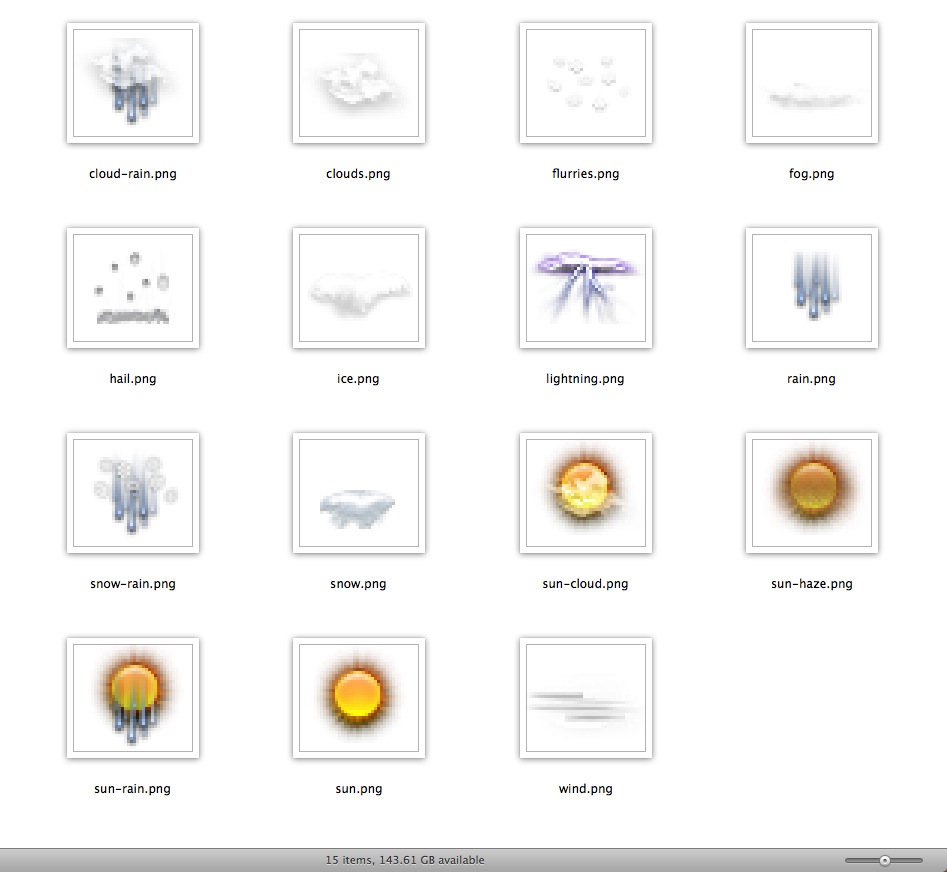
Task: Click the rain.png file name label
Action: point(812,379)
